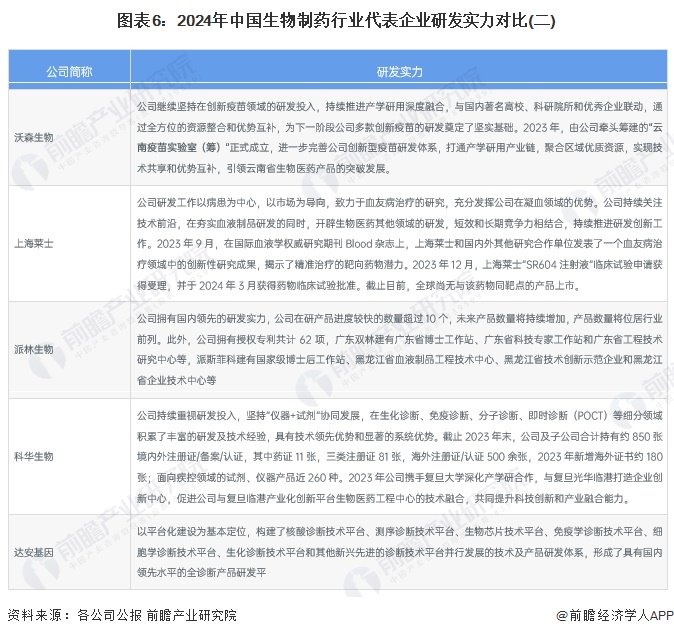Image resolution: width=674 pixels, height=636 pixels.
Task: Click the 沃森生物 R&D description paragraph
Action: click(x=400, y=138)
